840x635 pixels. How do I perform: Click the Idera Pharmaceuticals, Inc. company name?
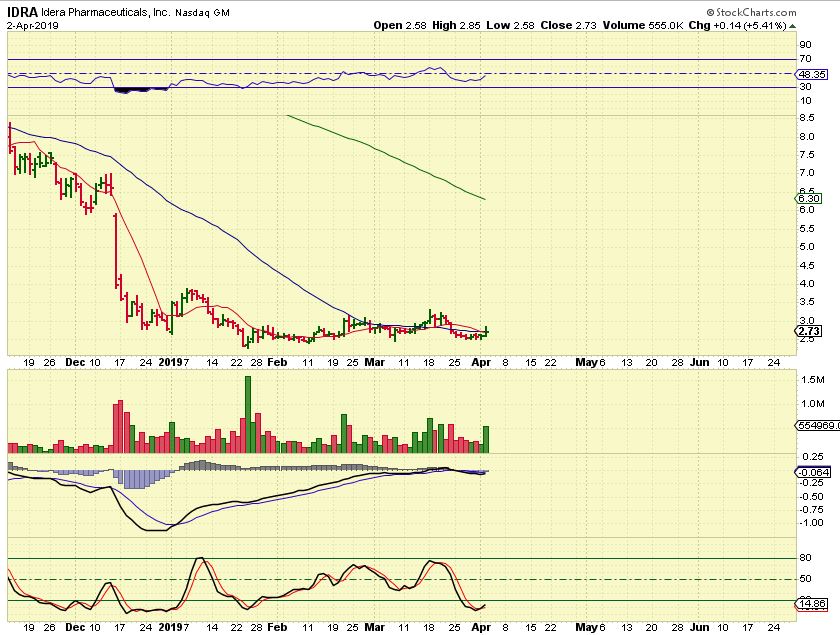point(106,12)
